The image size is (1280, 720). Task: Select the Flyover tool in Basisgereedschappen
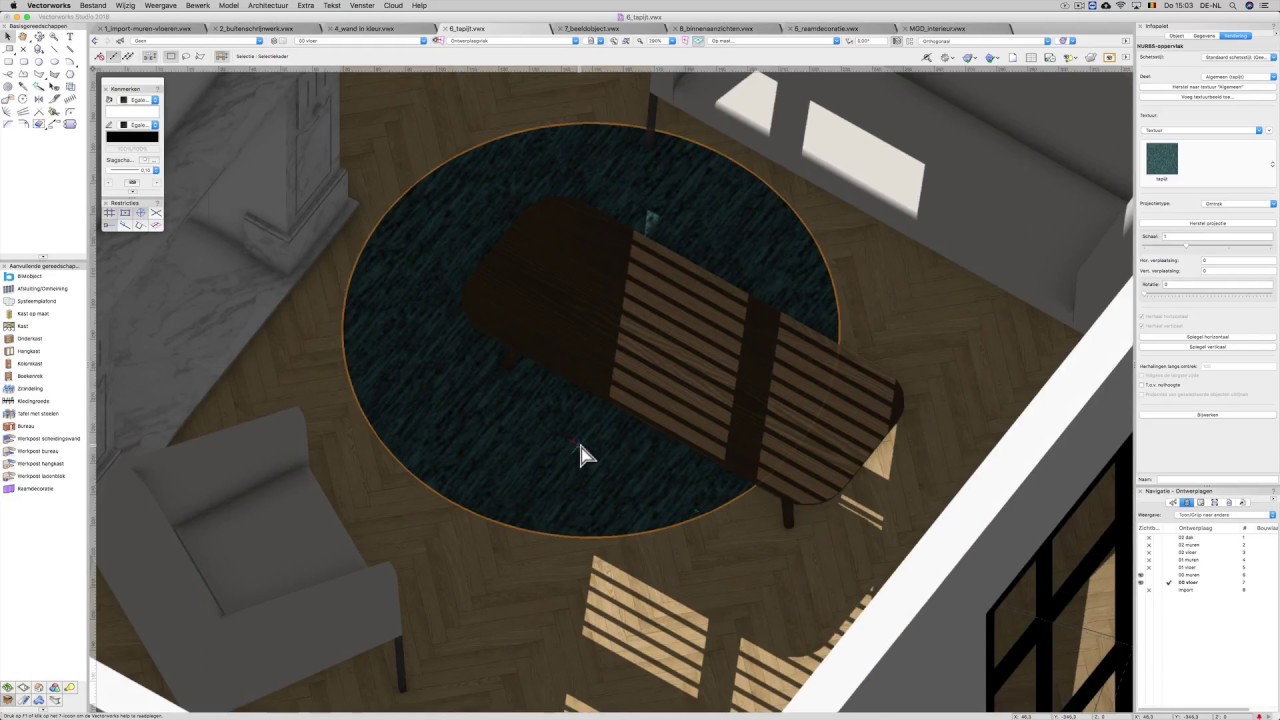pos(38,36)
